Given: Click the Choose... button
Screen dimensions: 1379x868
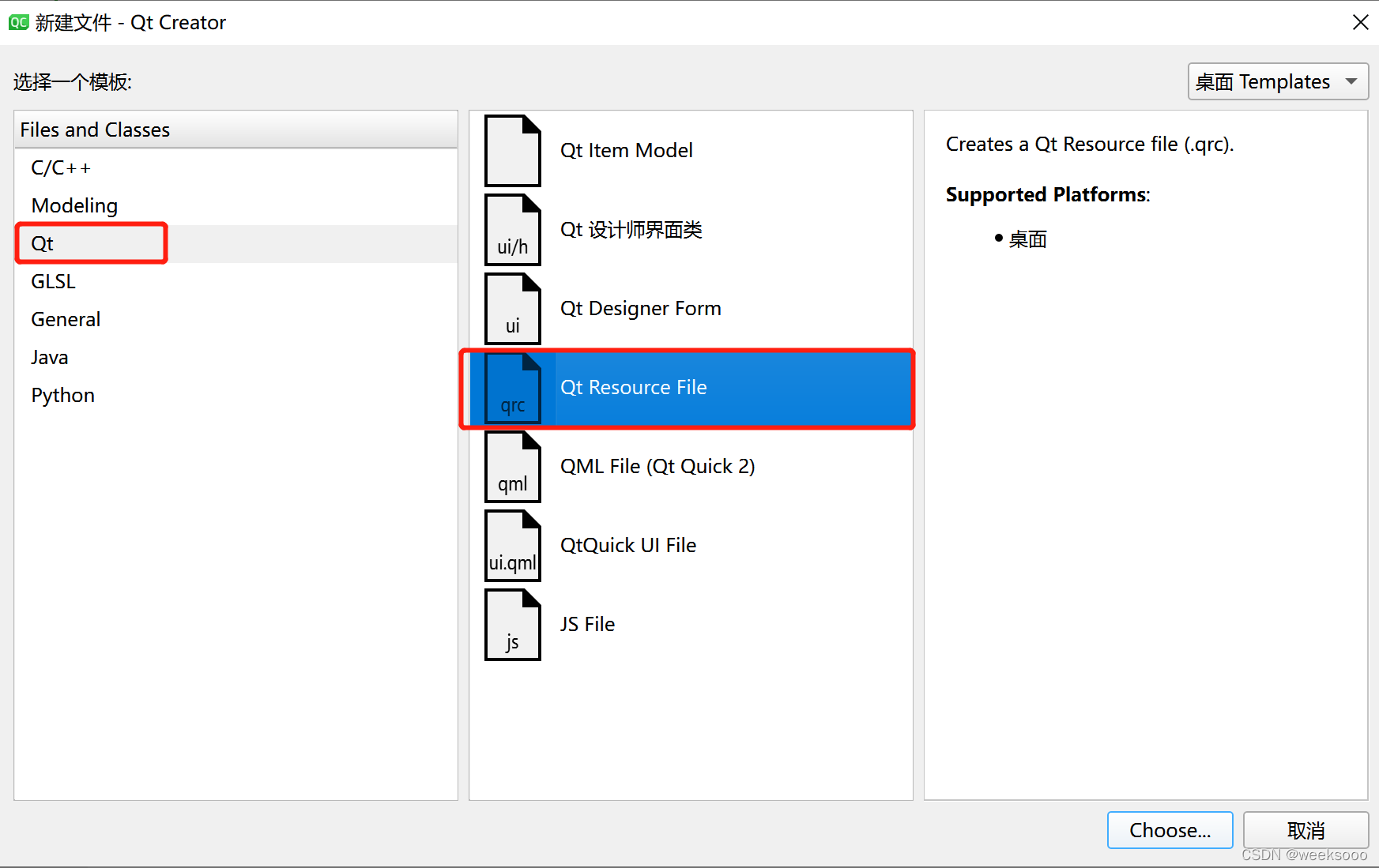Looking at the screenshot, I should (x=1170, y=830).
